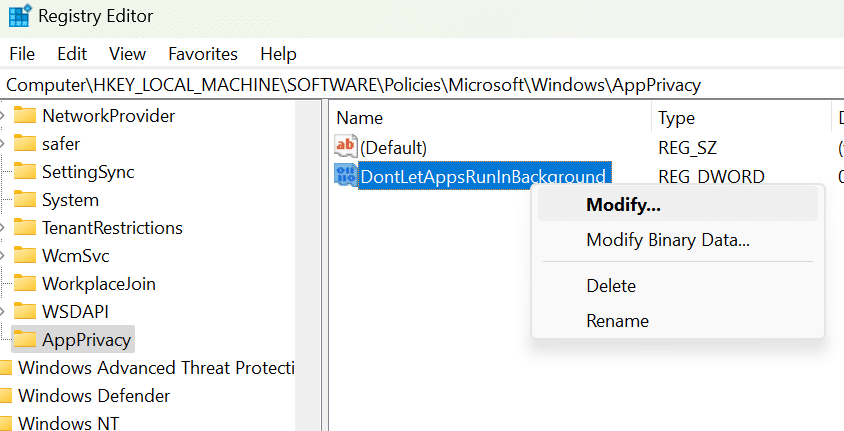Click the REG_DWORD type cell

711,176
